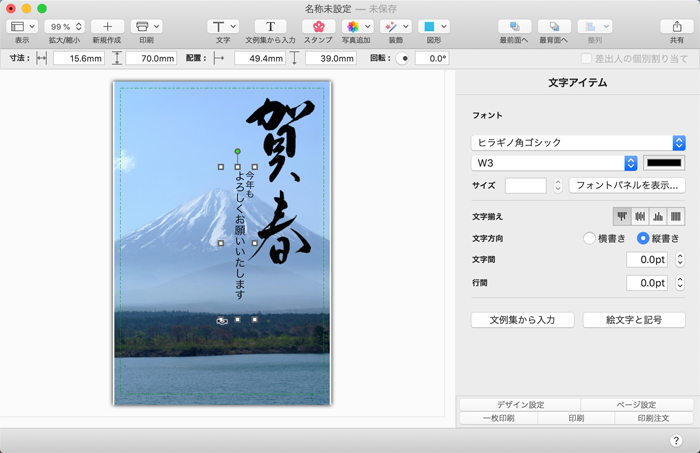The width and height of the screenshot is (700, 453).
Task: Bring object to front with 最前面へ
Action: pyautogui.click(x=514, y=26)
